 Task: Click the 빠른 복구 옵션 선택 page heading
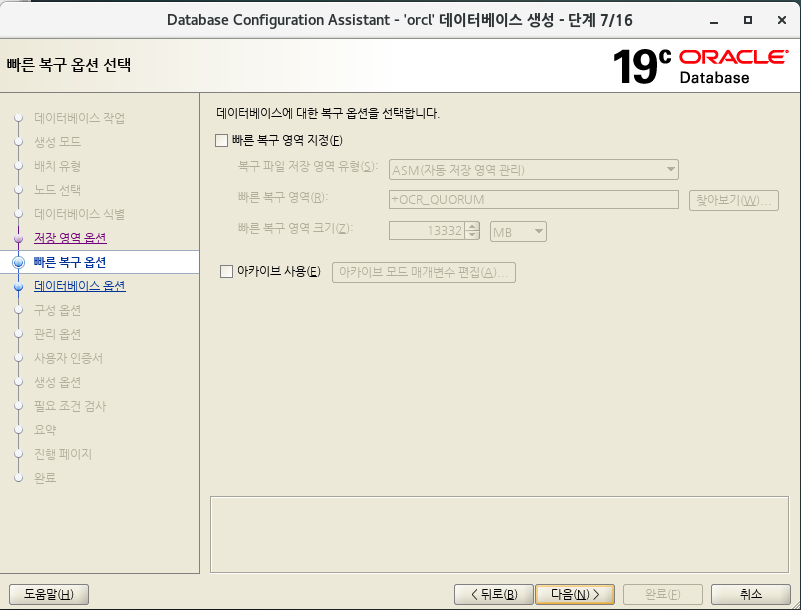69,64
